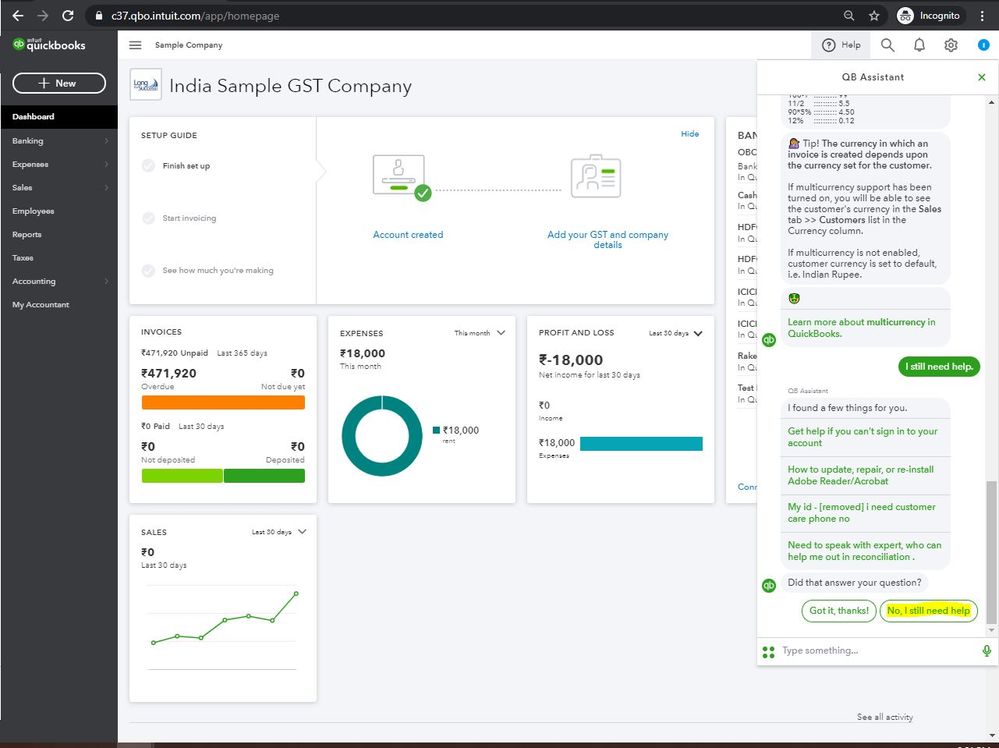Click Sample Company header text
The height and width of the screenshot is (748, 999).
click(189, 45)
